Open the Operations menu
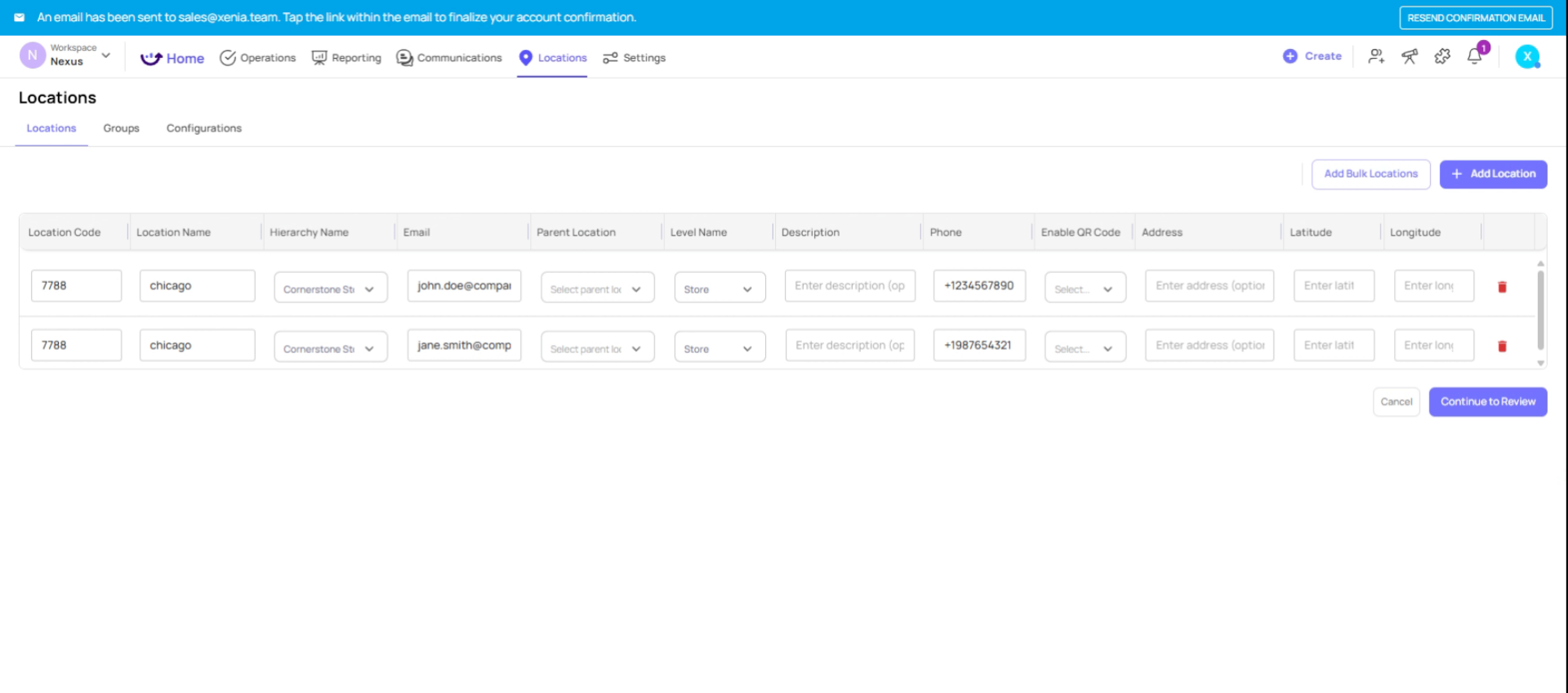This screenshot has width=1568, height=693. click(258, 58)
